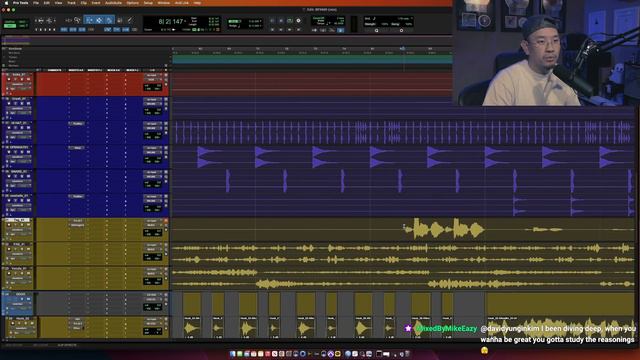Open the File menu

pos(36,3)
